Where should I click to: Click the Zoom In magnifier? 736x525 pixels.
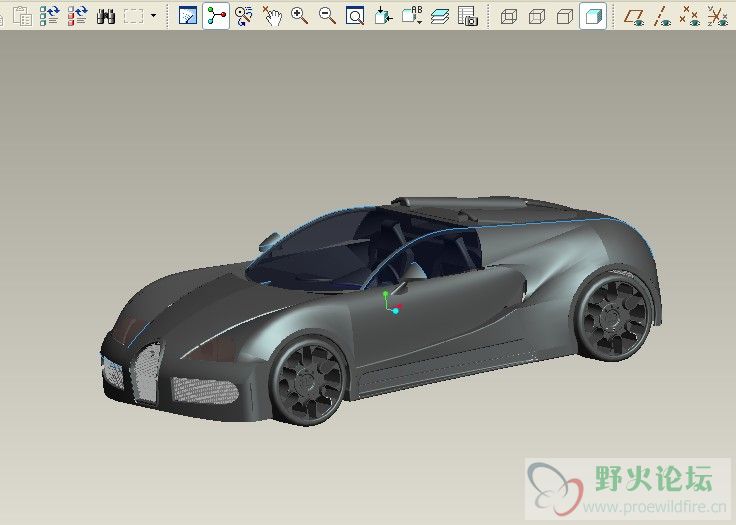click(299, 16)
